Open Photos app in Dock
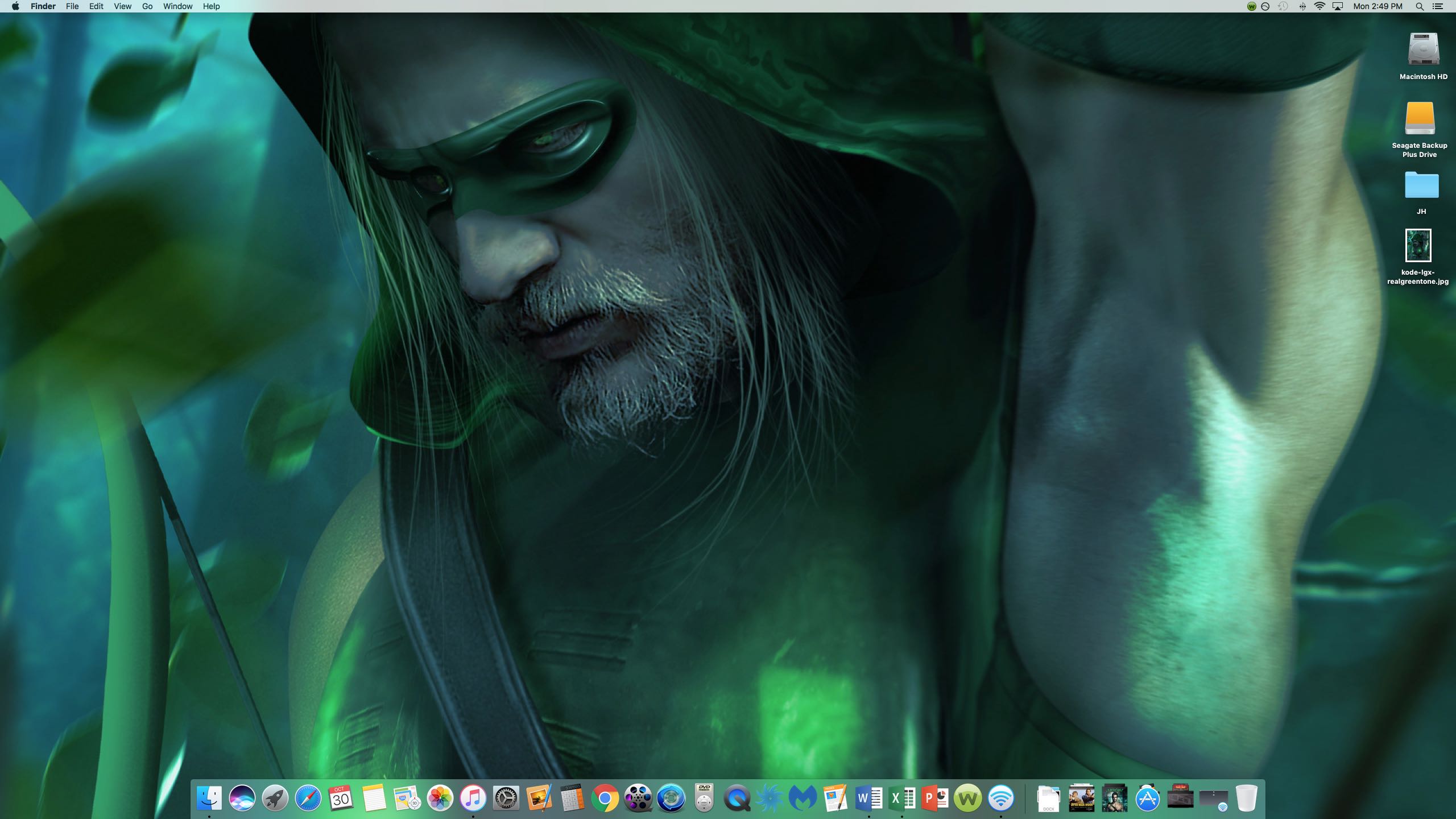The image size is (1456, 819). [x=440, y=798]
